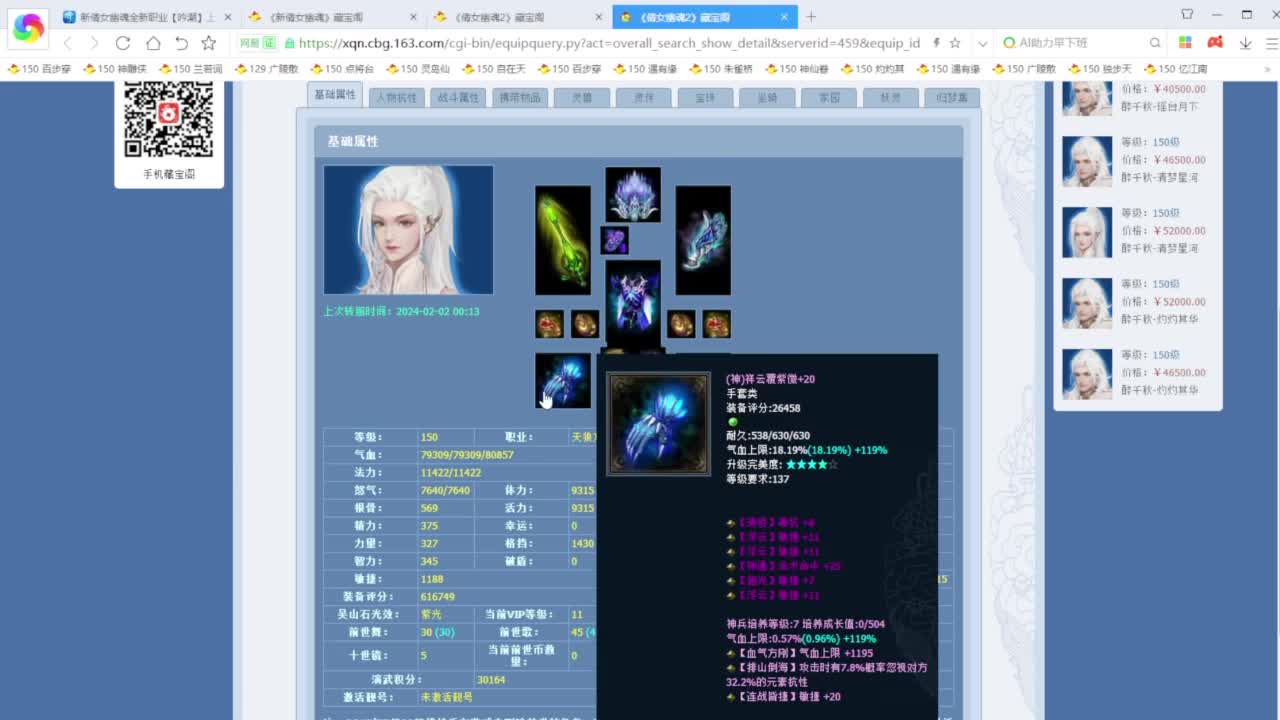The height and width of the screenshot is (720, 1280).
Task: Open the 150 神仙眷 bookmark
Action: (x=797, y=69)
